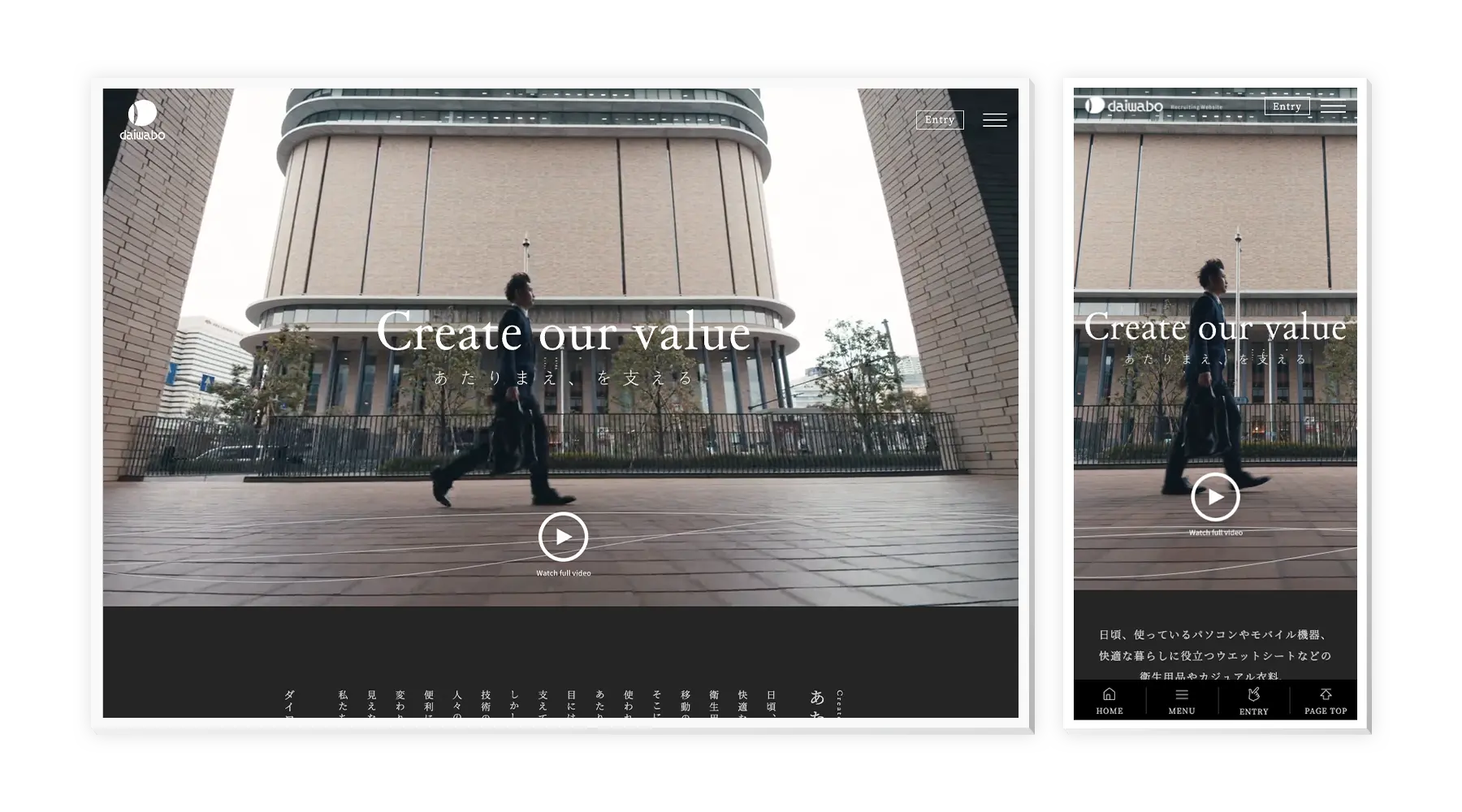Click the daiwabo logo in desktop view
The width and height of the screenshot is (1462, 812).
(x=142, y=120)
